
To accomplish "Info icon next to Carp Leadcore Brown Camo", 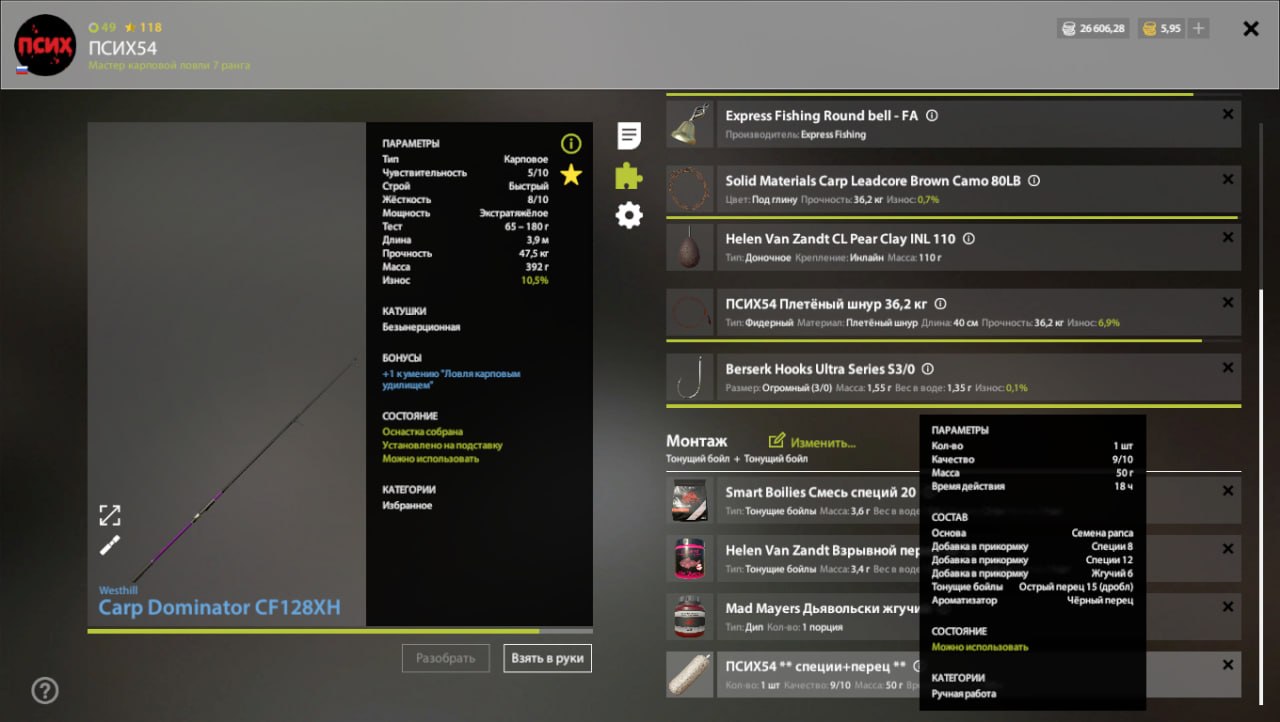I will pos(1034,181).
